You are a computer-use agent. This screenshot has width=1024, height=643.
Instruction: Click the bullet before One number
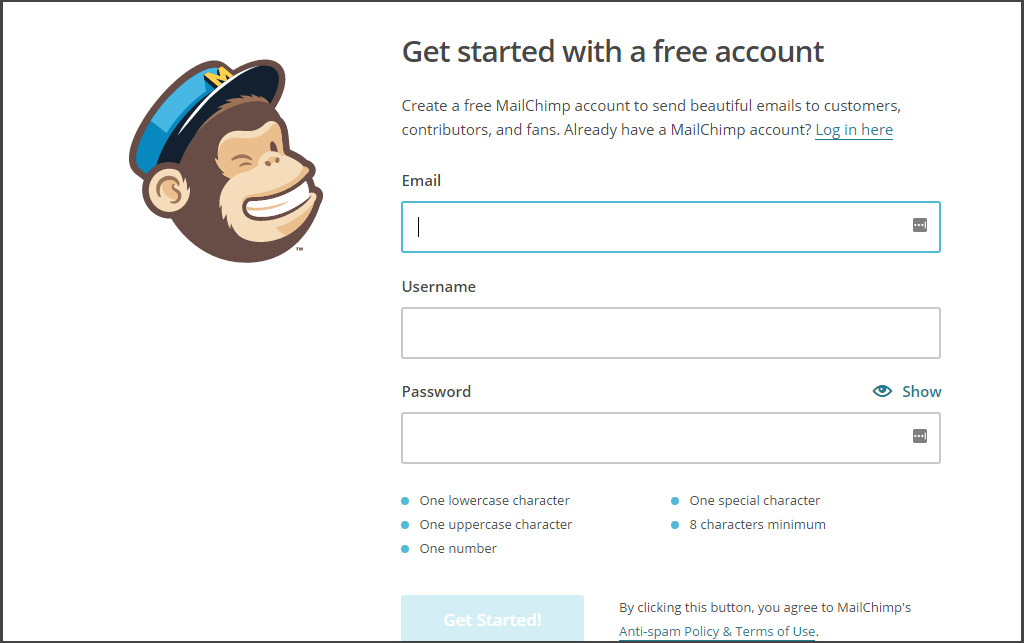(405, 548)
